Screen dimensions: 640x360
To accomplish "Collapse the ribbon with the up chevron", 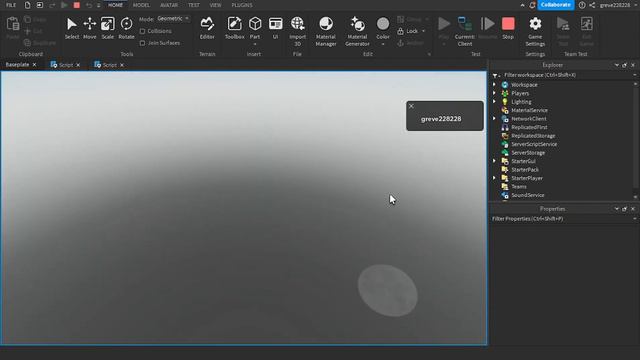I will click(522, 5).
